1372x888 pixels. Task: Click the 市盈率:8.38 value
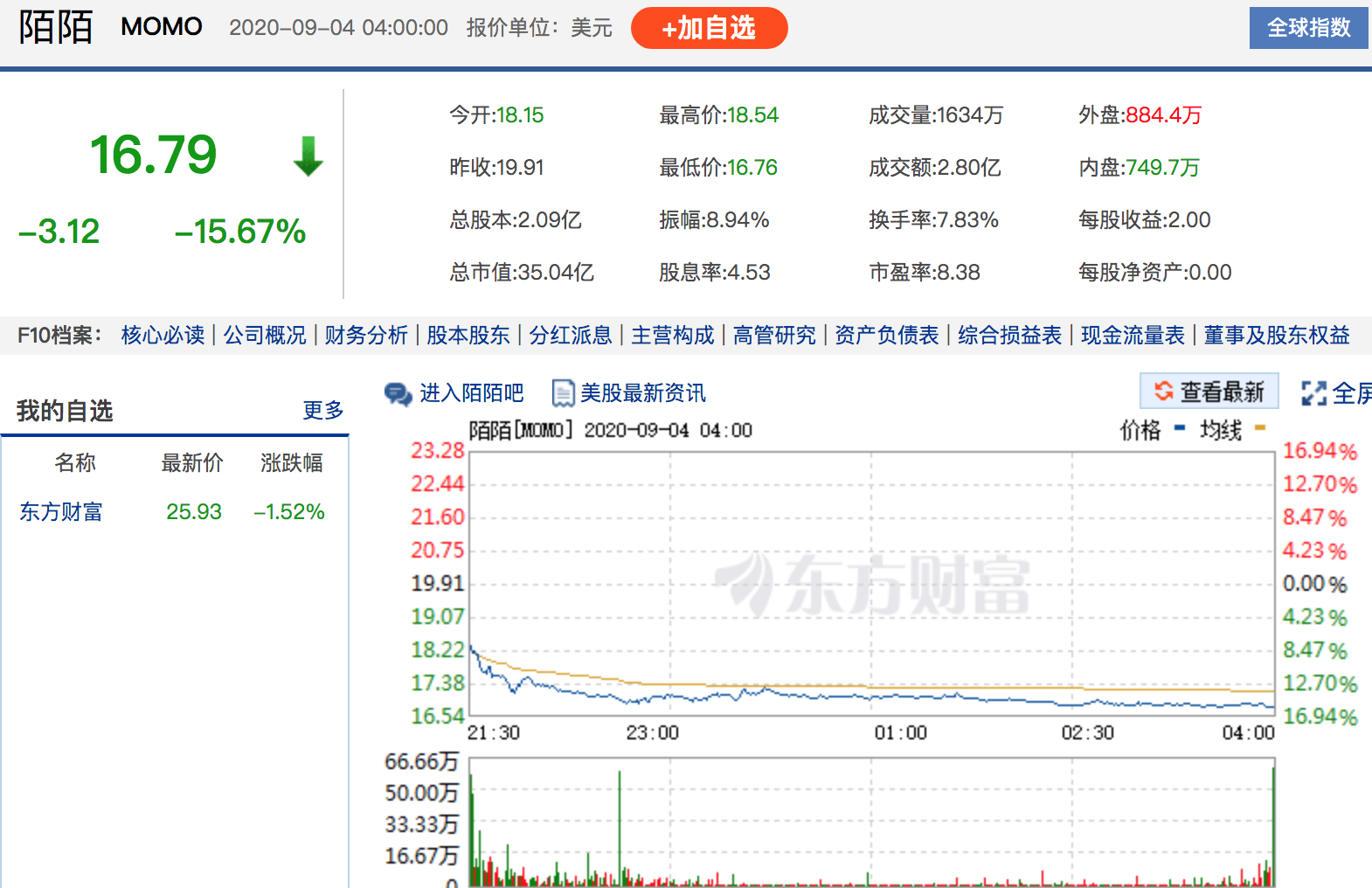click(x=925, y=273)
